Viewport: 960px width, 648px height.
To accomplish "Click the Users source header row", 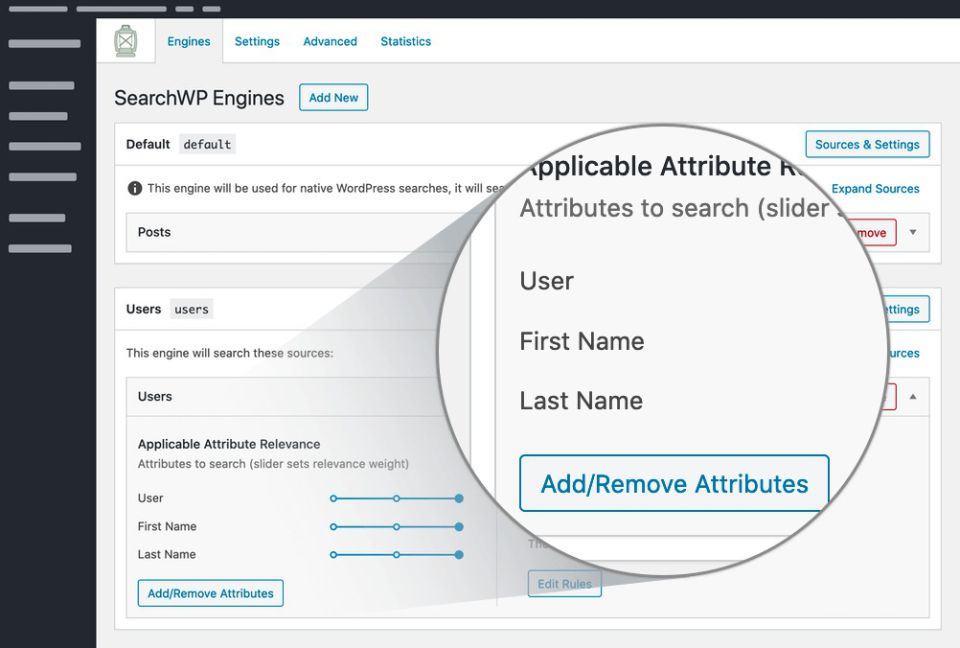I will pyautogui.click(x=280, y=396).
